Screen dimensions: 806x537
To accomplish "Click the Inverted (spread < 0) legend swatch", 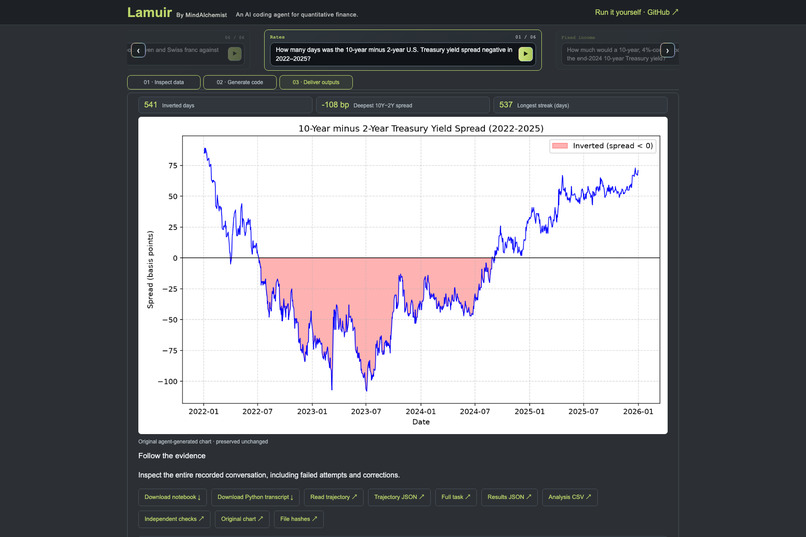I will click(x=560, y=146).
